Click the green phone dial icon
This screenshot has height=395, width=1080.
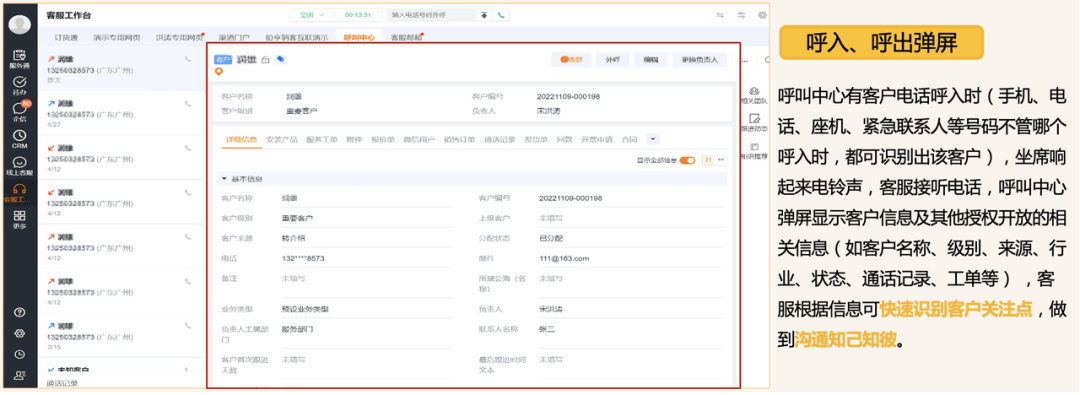(x=501, y=14)
